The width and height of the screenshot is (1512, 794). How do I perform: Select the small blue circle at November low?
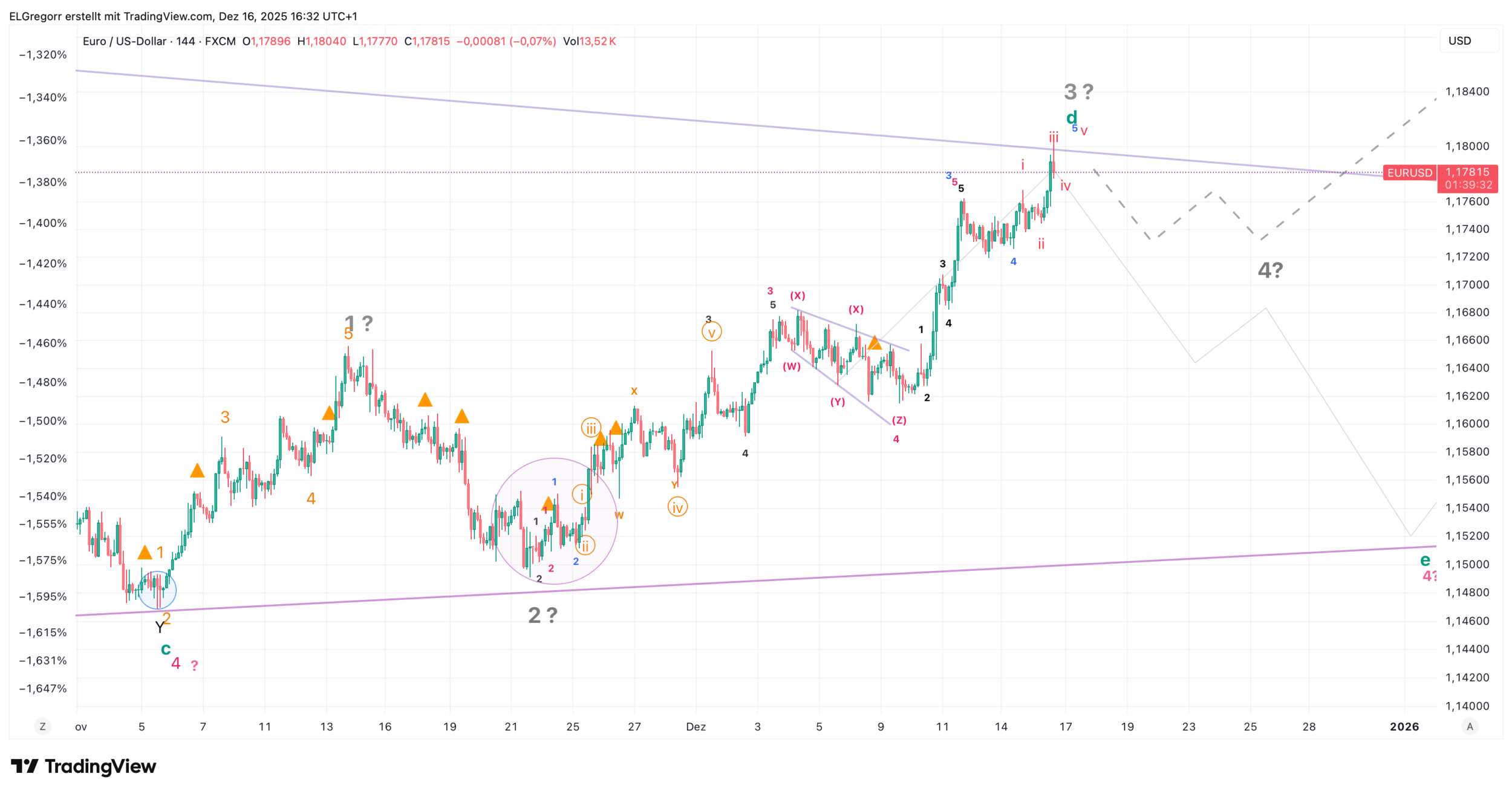157,590
